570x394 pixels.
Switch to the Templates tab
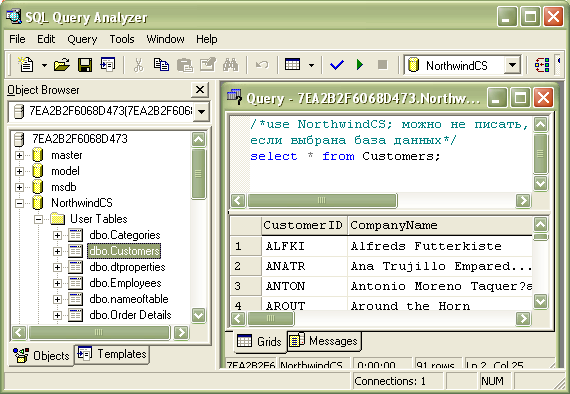coord(112,354)
